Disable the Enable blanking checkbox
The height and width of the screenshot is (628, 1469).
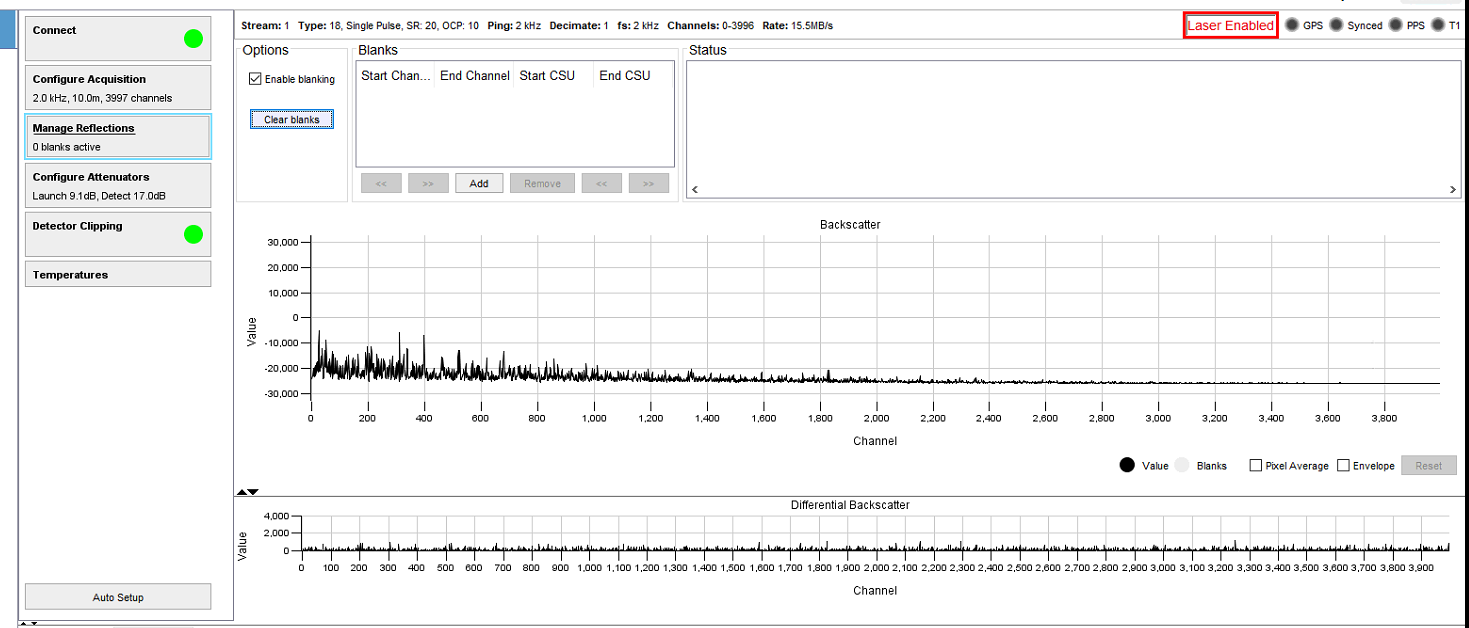click(256, 79)
